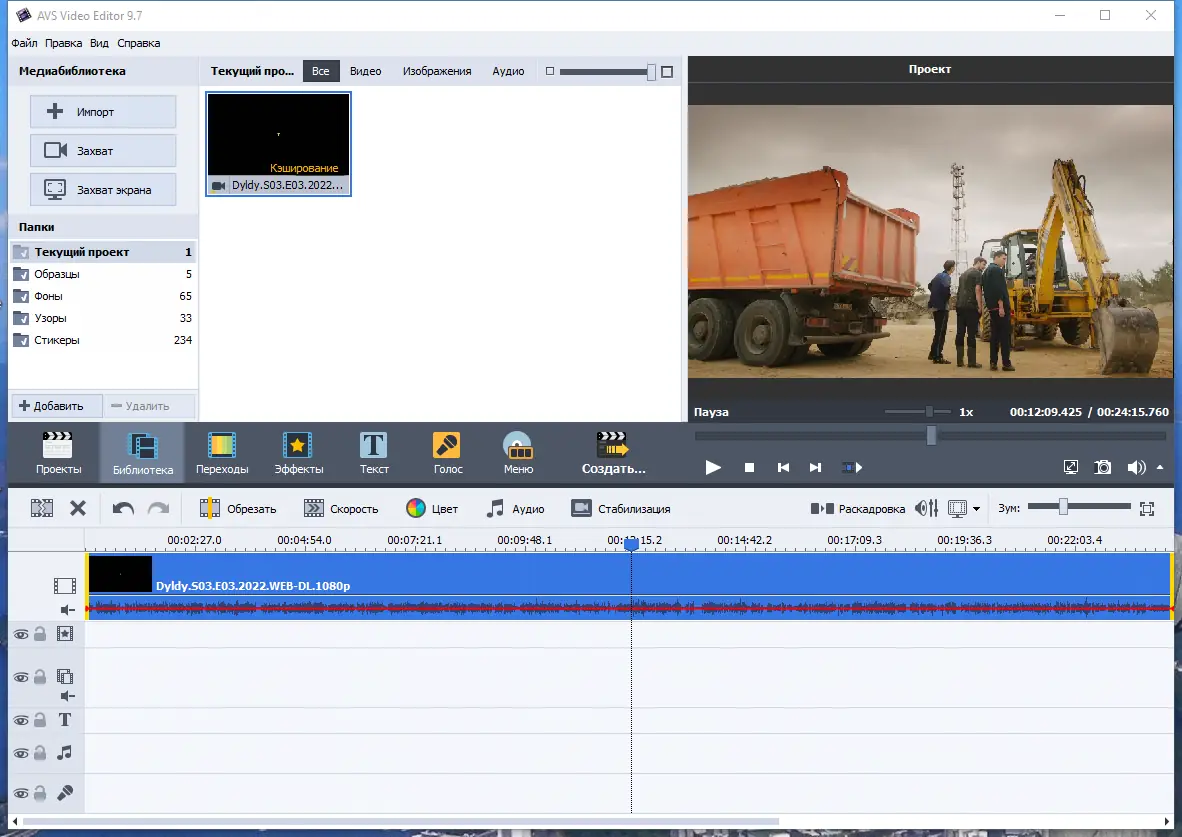This screenshot has width=1182, height=837.
Task: Hide the text track using eye icon
Action: (x=20, y=720)
